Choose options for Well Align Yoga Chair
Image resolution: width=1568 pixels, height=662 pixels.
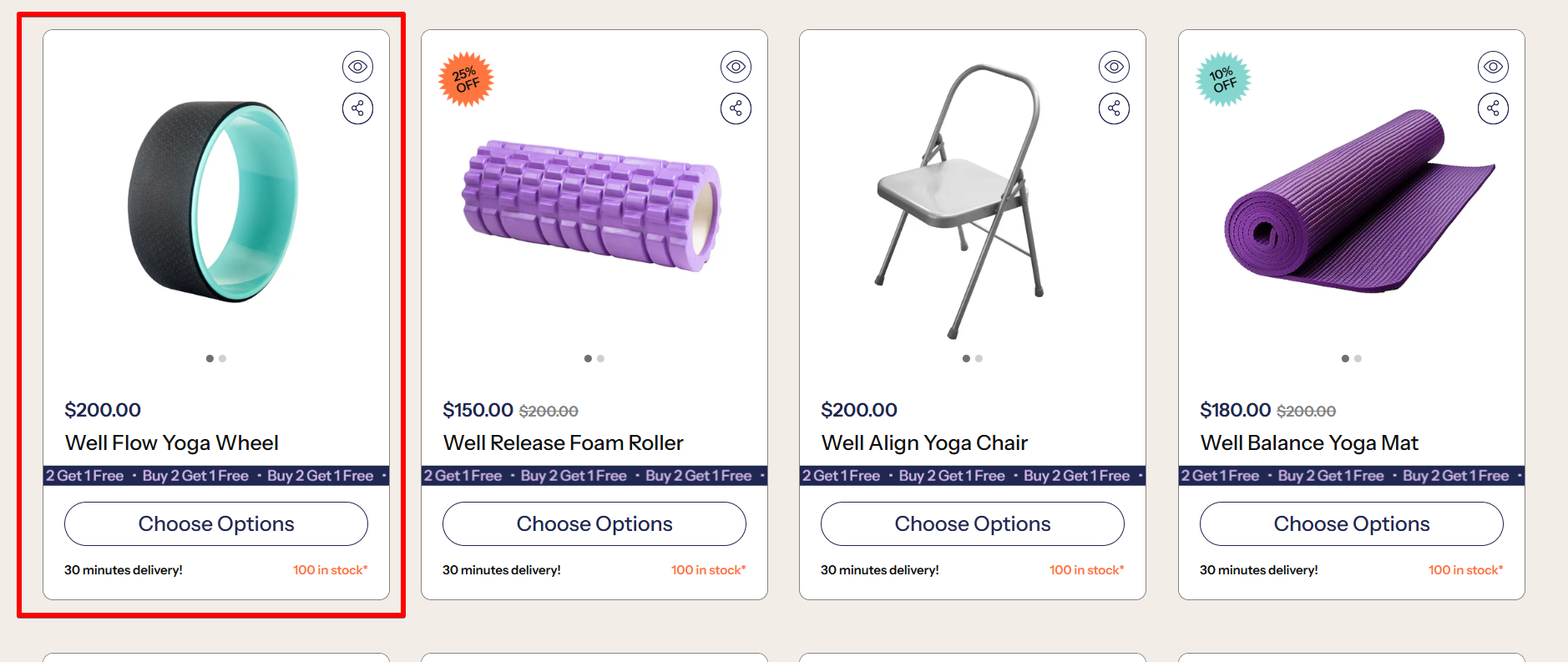[x=973, y=523]
